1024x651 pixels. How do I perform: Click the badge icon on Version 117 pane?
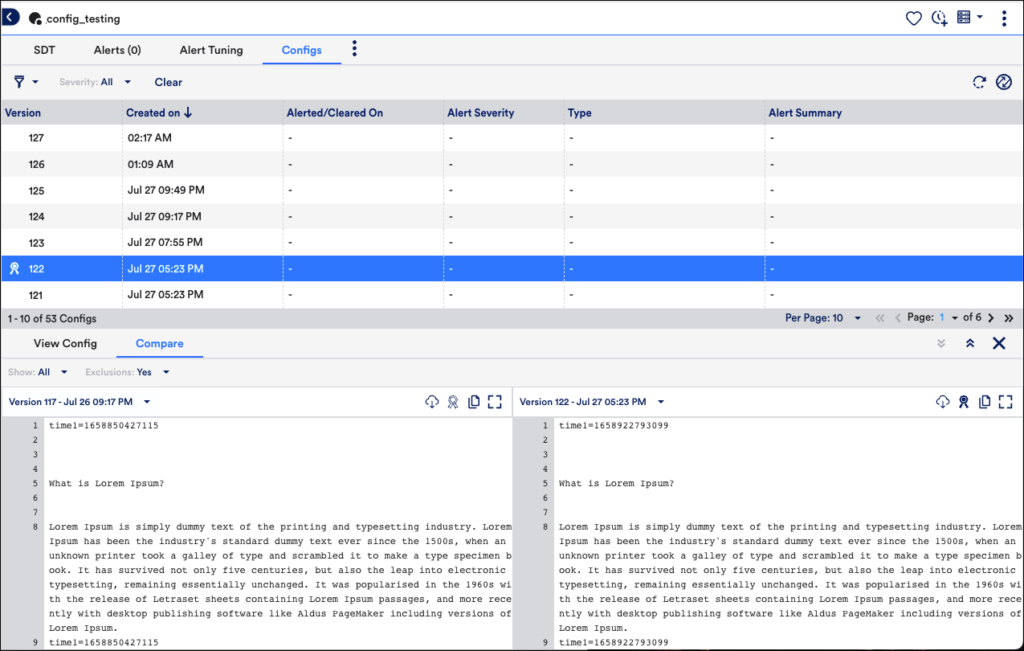click(x=453, y=401)
